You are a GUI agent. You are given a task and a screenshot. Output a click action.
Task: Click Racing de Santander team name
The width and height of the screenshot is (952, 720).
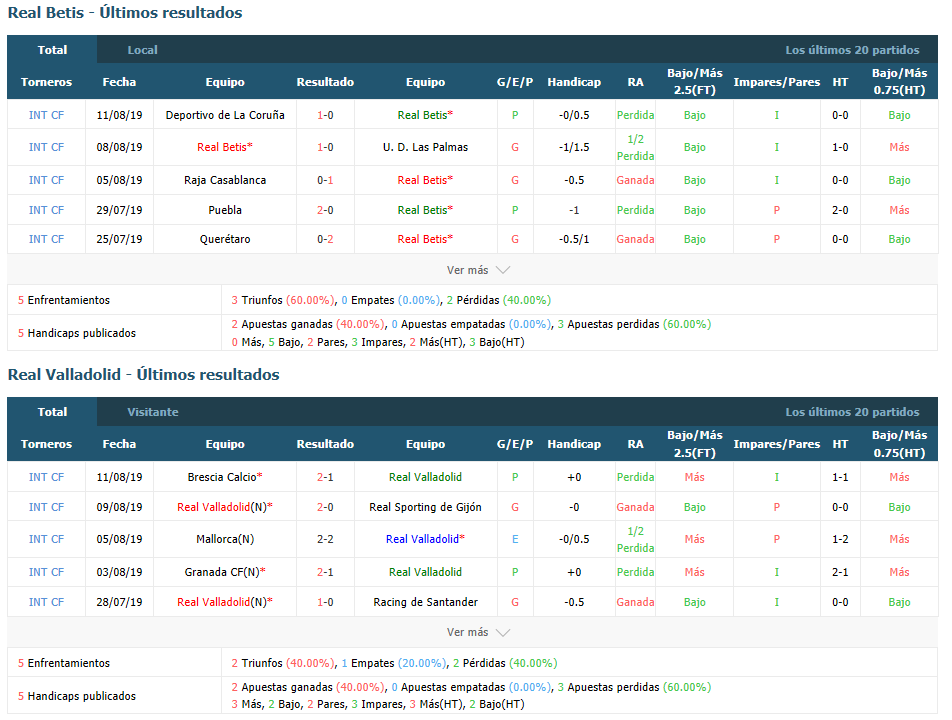tap(425, 602)
